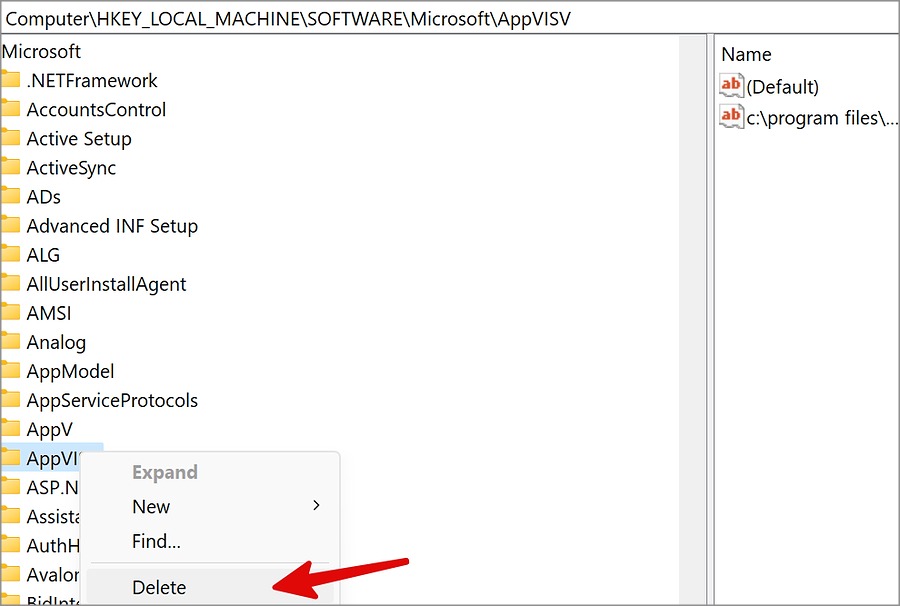Image resolution: width=900 pixels, height=606 pixels.
Task: Select the Microsoft parent key
Action: [41, 51]
